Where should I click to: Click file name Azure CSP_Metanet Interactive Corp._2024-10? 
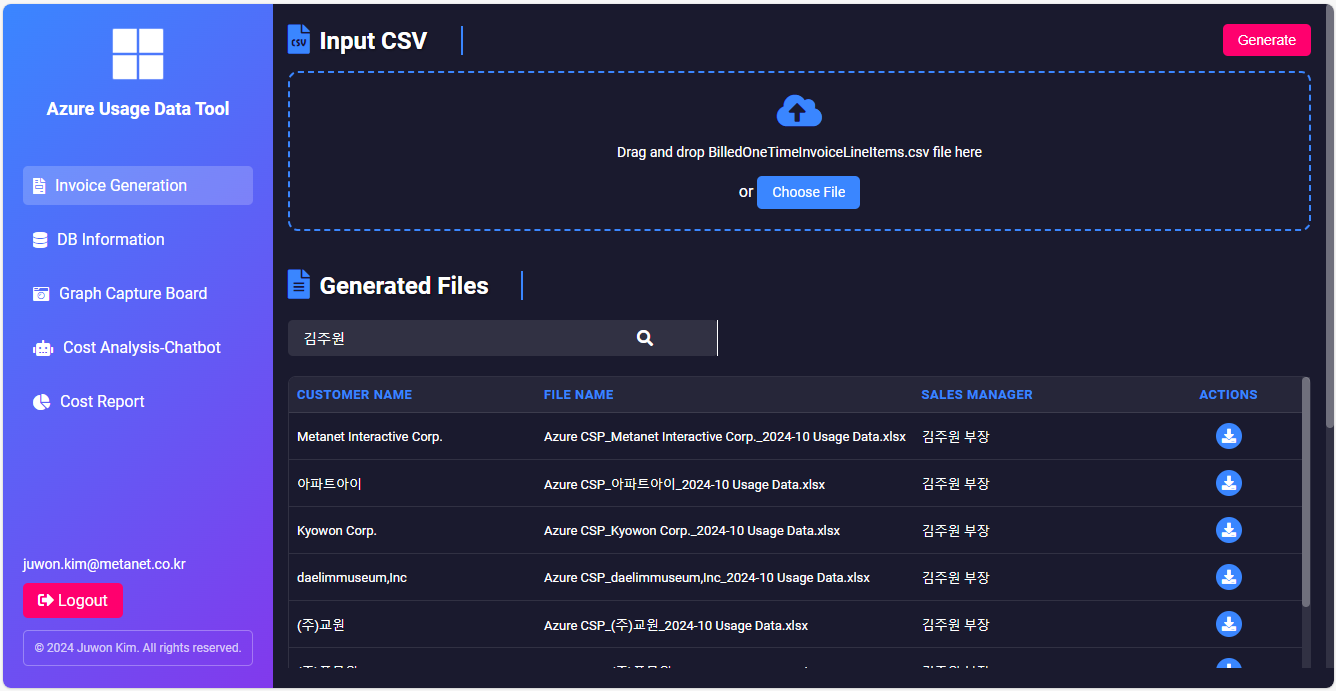pos(725,437)
